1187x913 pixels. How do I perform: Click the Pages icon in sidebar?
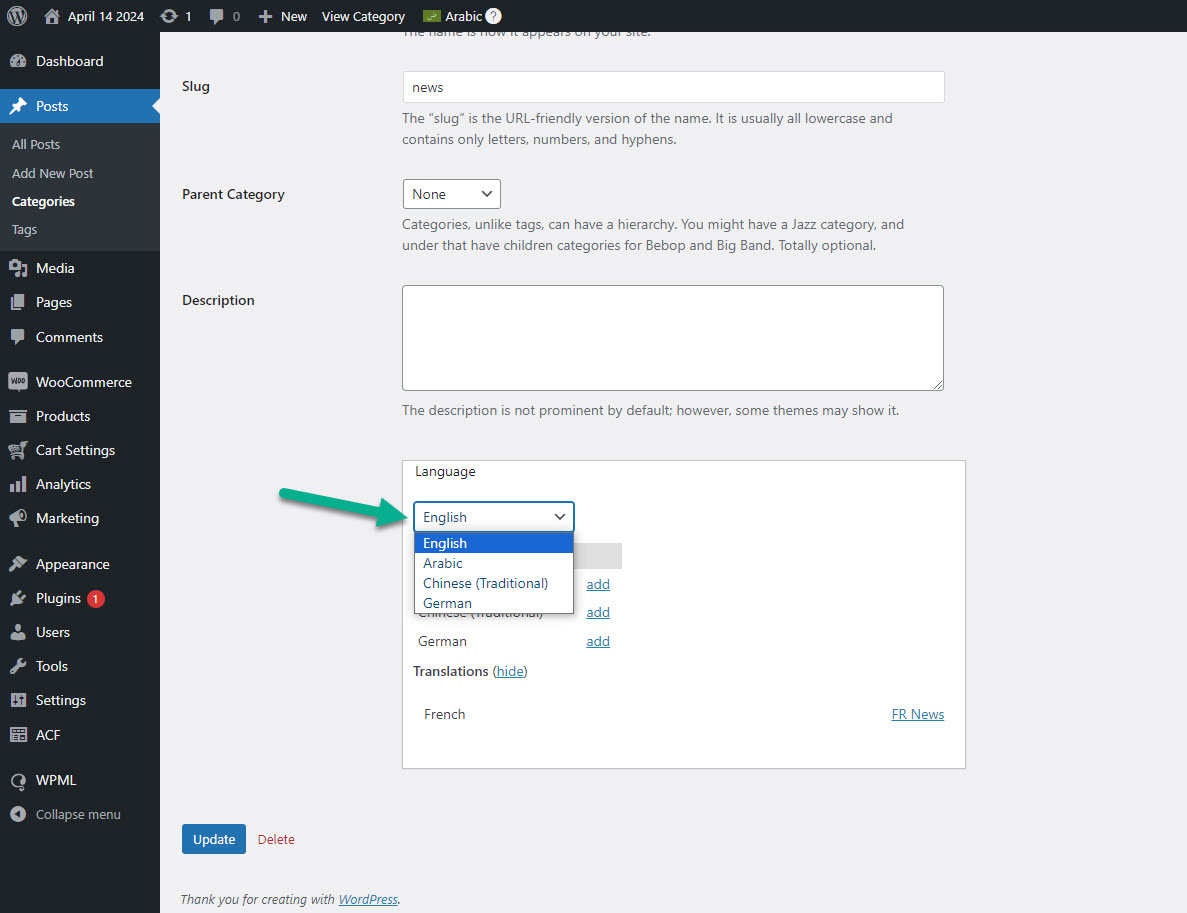pos(18,302)
